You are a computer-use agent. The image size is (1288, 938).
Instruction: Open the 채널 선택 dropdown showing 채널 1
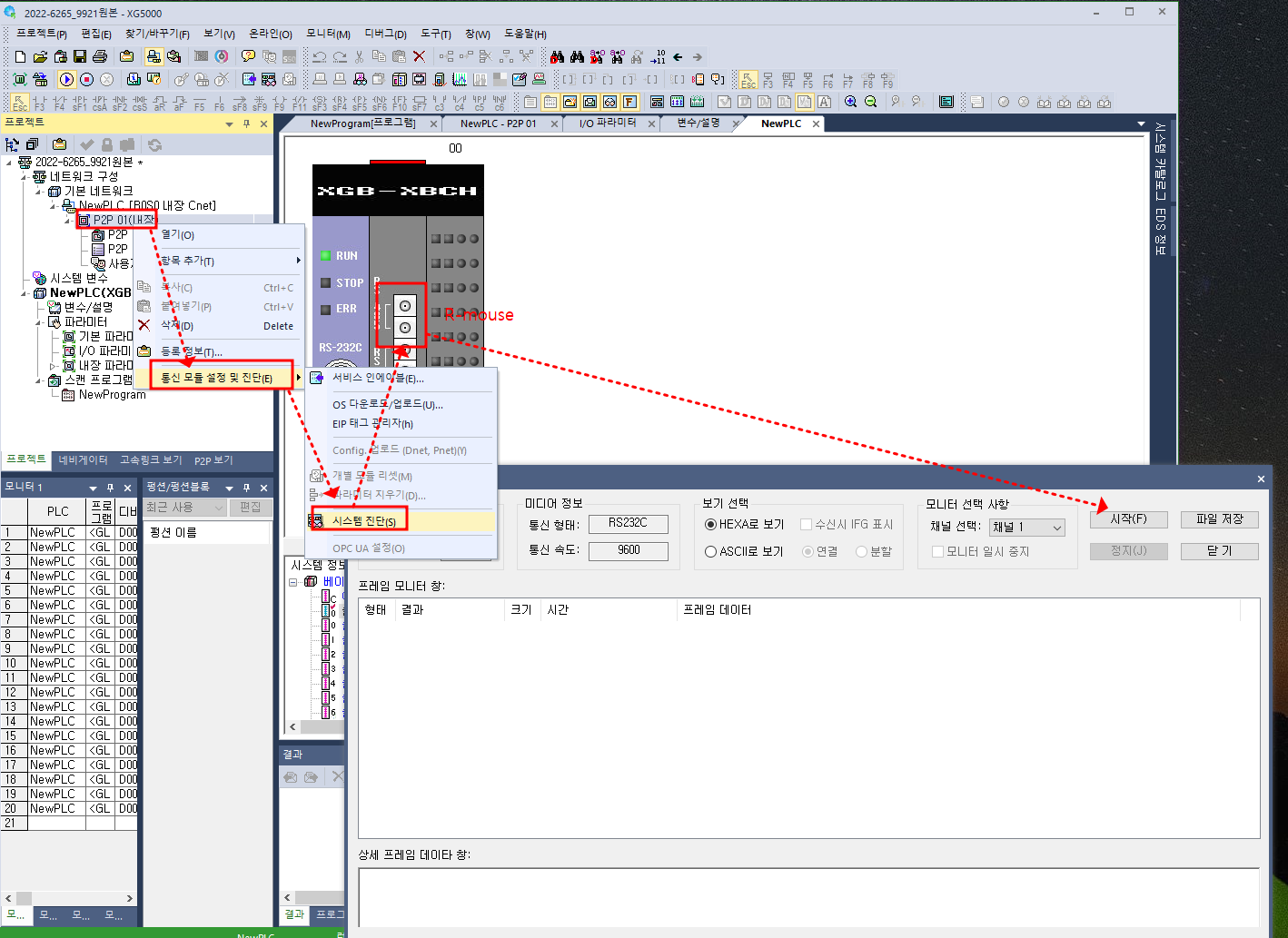1026,527
